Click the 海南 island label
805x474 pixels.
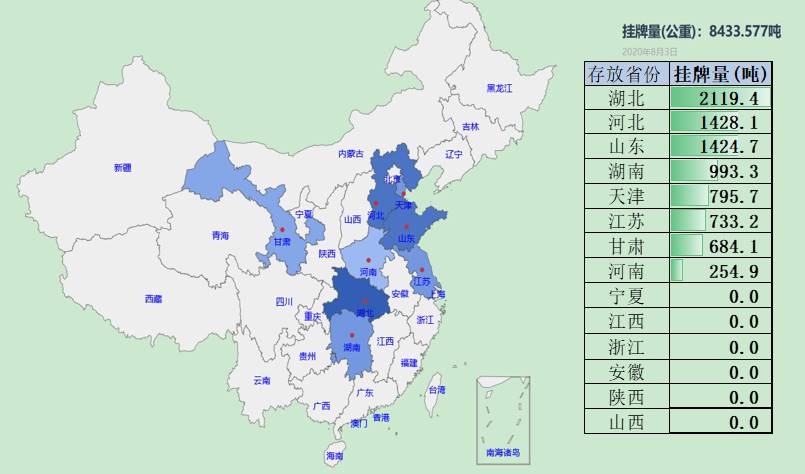[334, 456]
